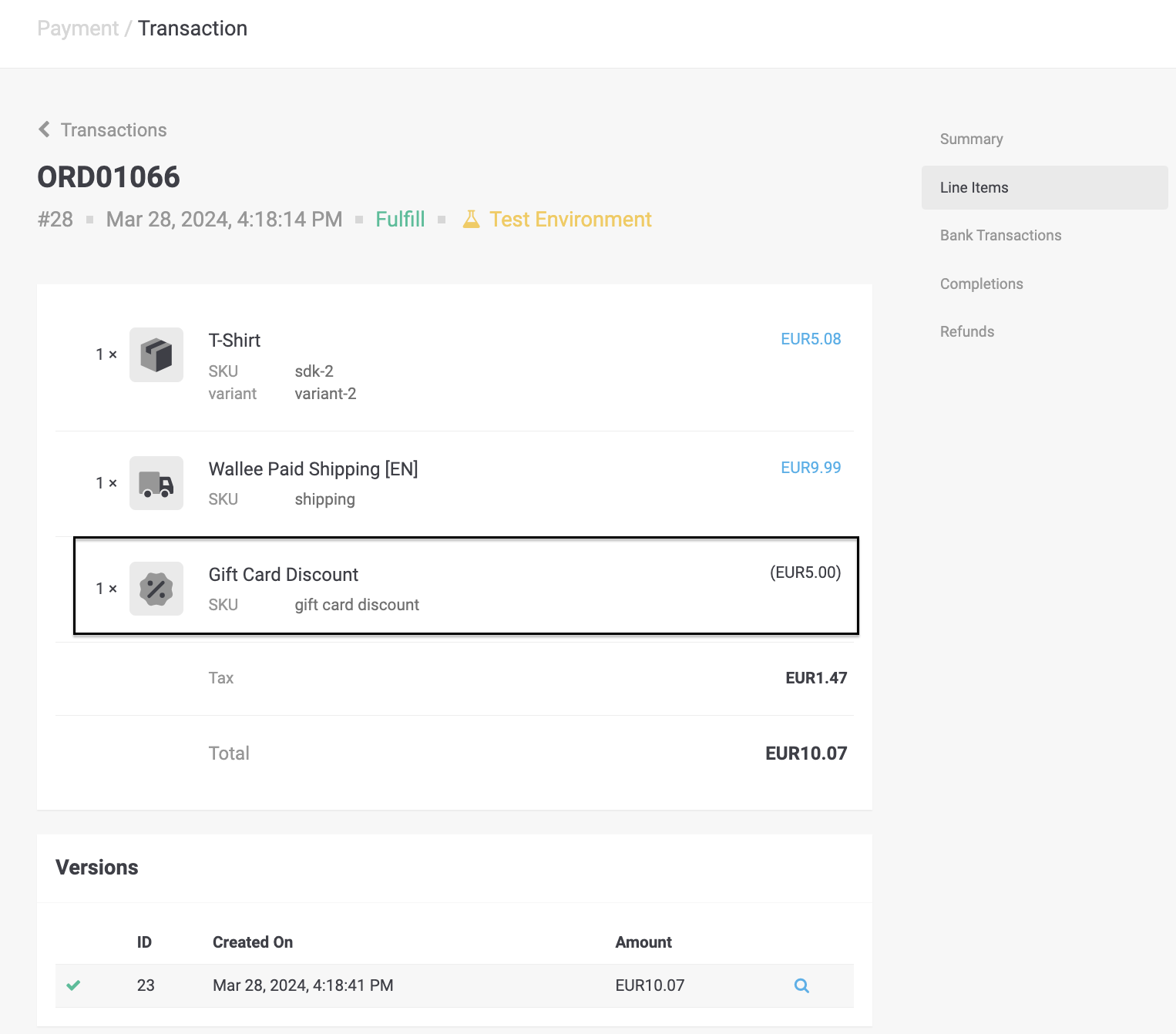Click the Gift Card Discount percent badge icon
The image size is (1176, 1034).
[156, 589]
